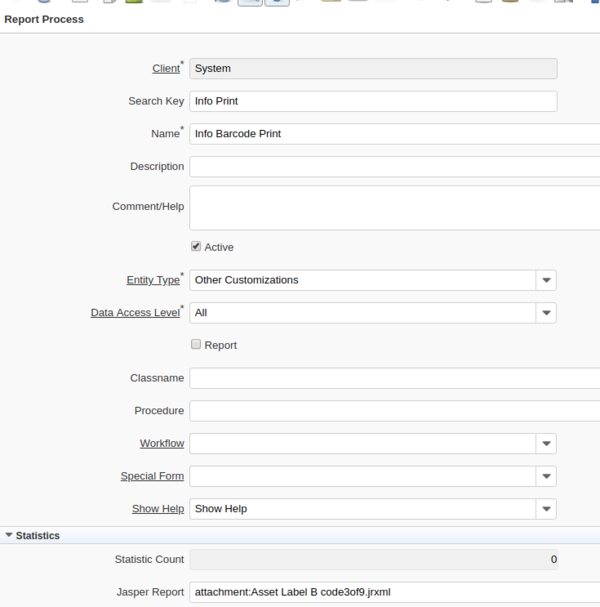Click the Special Form label link
Viewport: 600px width, 607px height.
click(x=152, y=476)
